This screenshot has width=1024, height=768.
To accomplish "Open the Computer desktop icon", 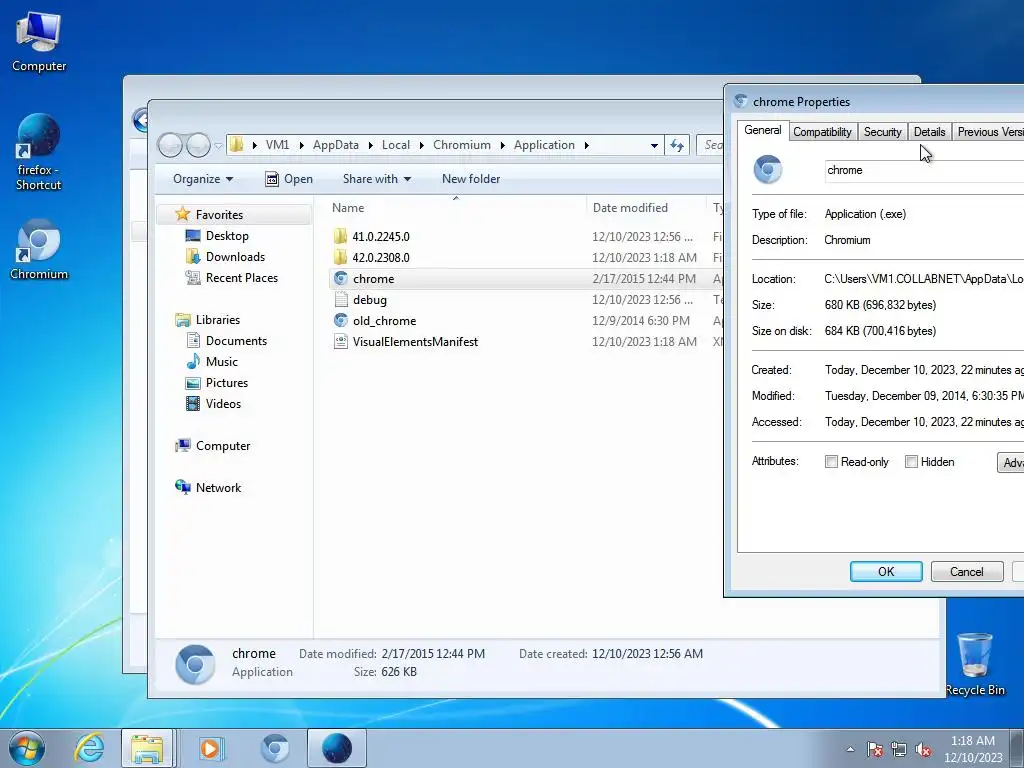I will [x=39, y=42].
